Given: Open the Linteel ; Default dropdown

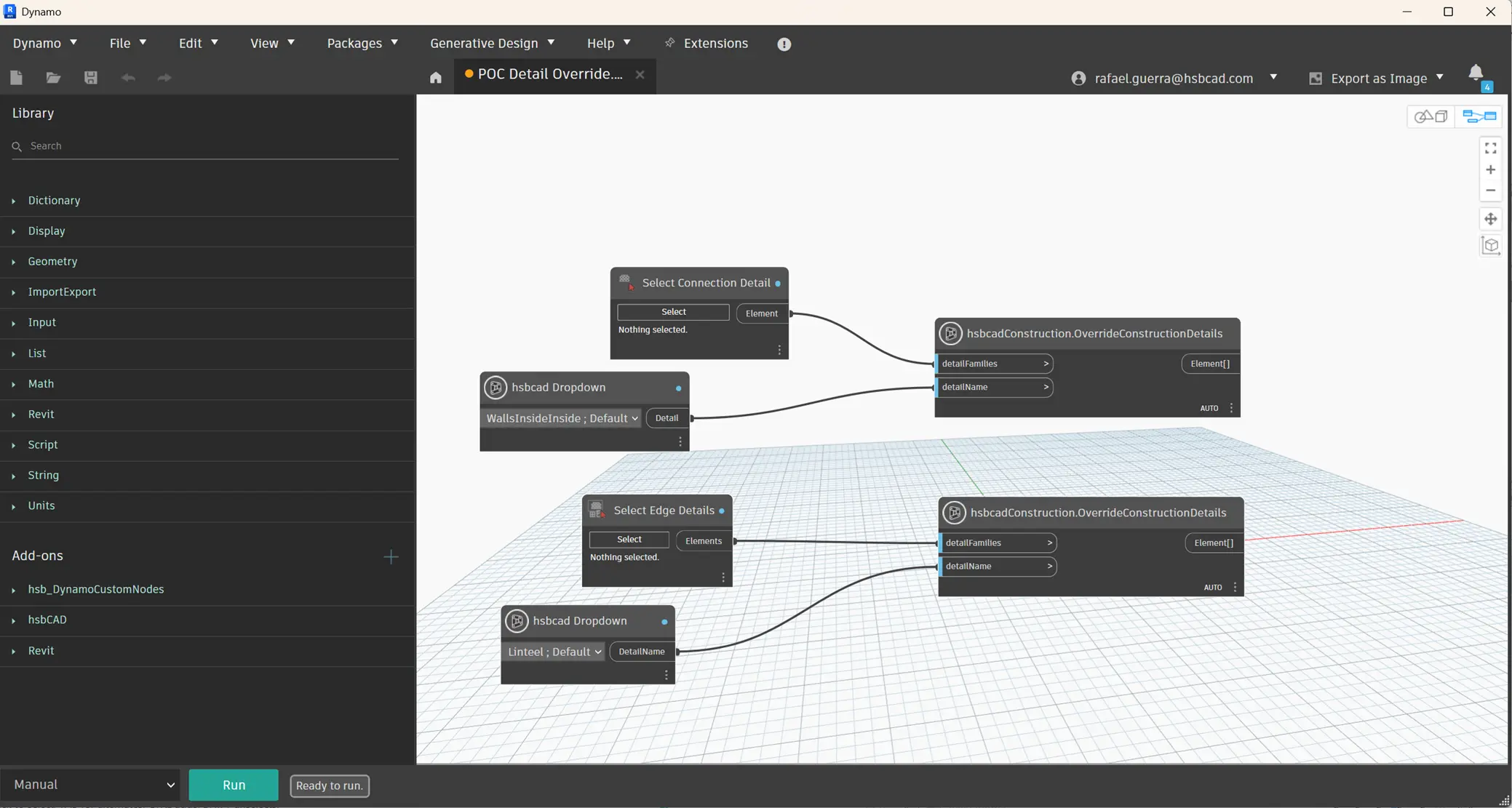Looking at the screenshot, I should click(554, 652).
